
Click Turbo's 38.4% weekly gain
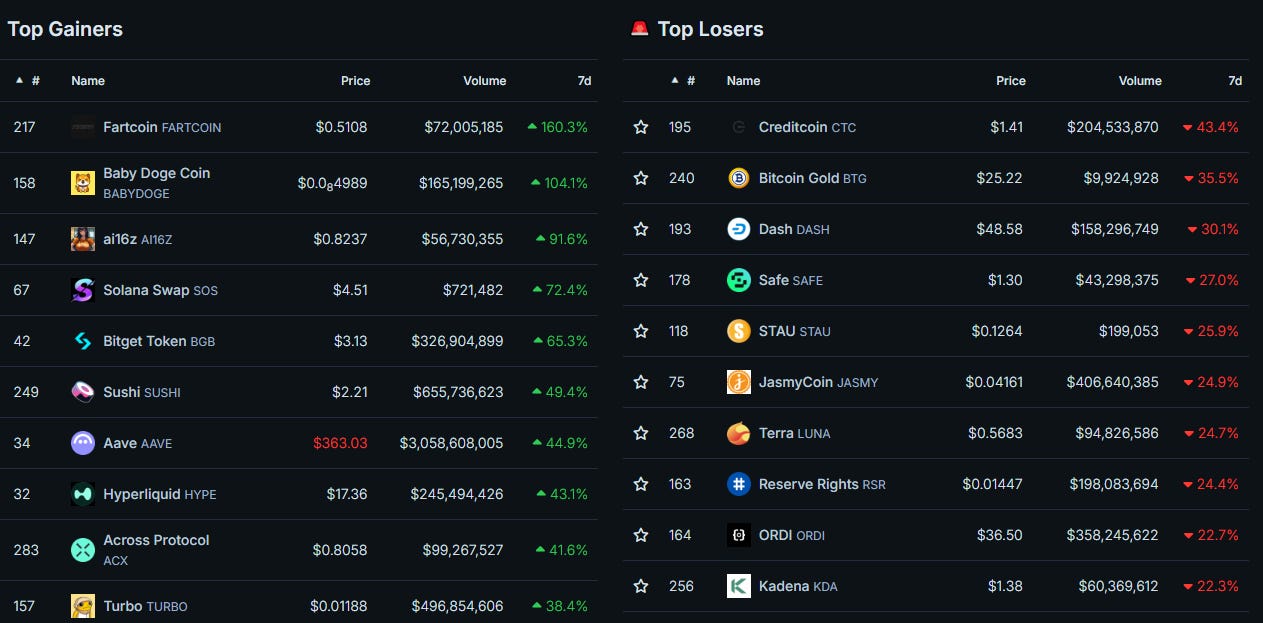560,606
